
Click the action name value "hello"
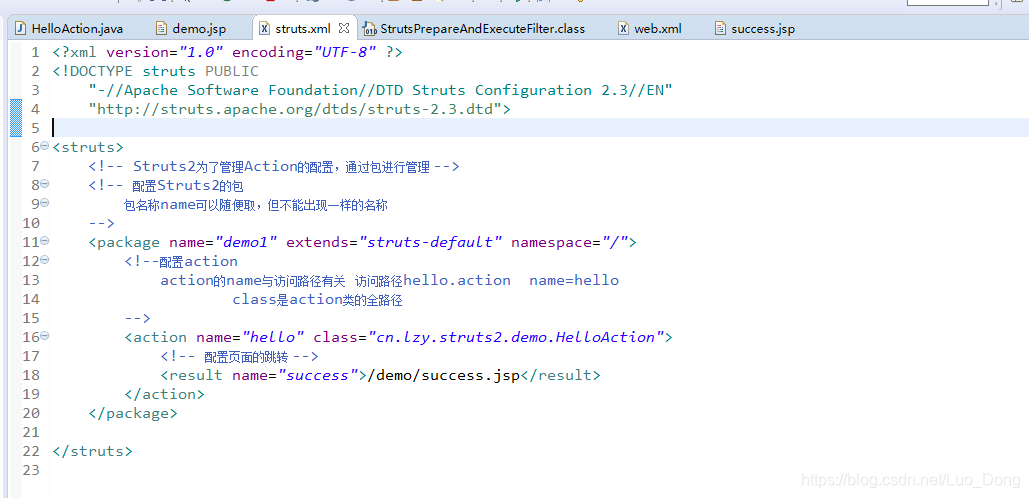272,337
